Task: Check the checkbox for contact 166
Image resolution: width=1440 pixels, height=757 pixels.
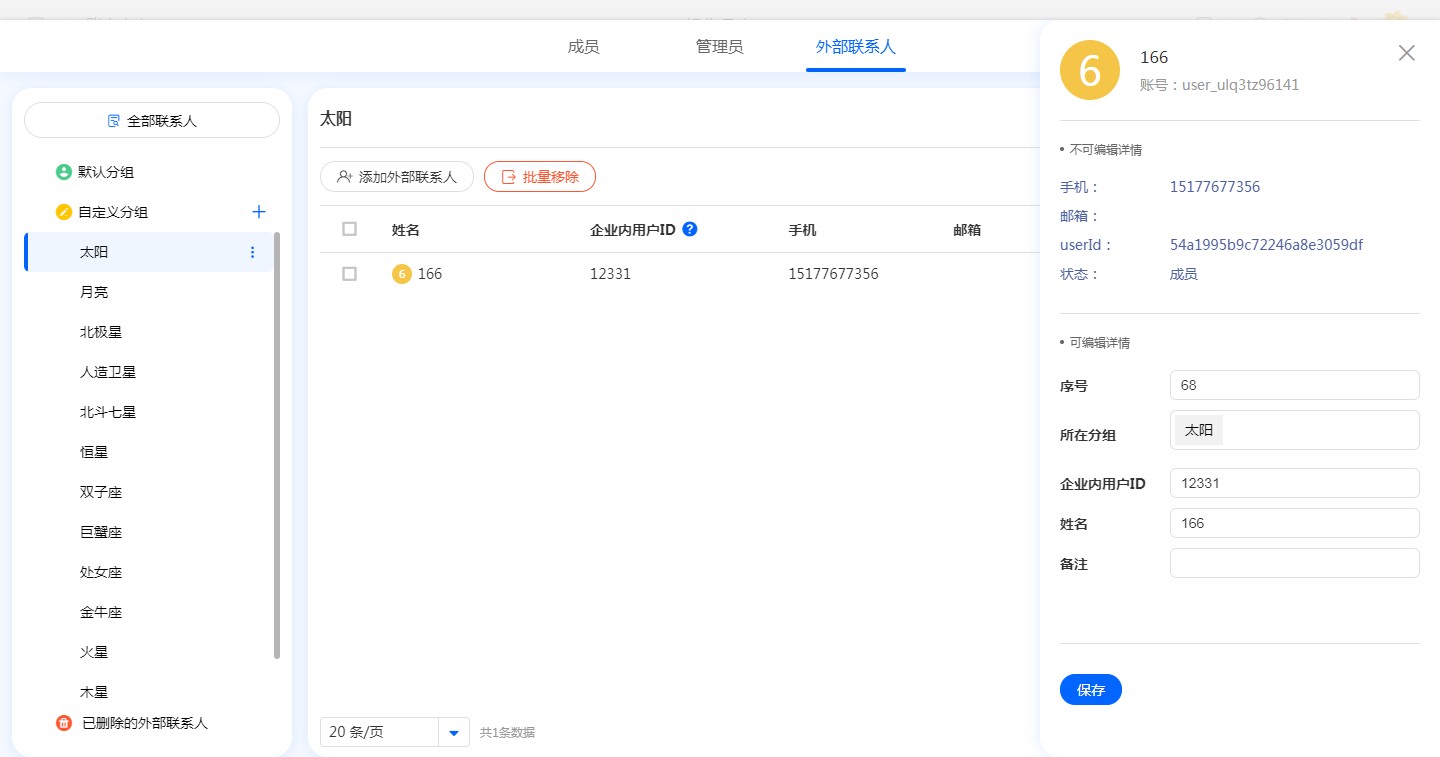Action: point(349,274)
